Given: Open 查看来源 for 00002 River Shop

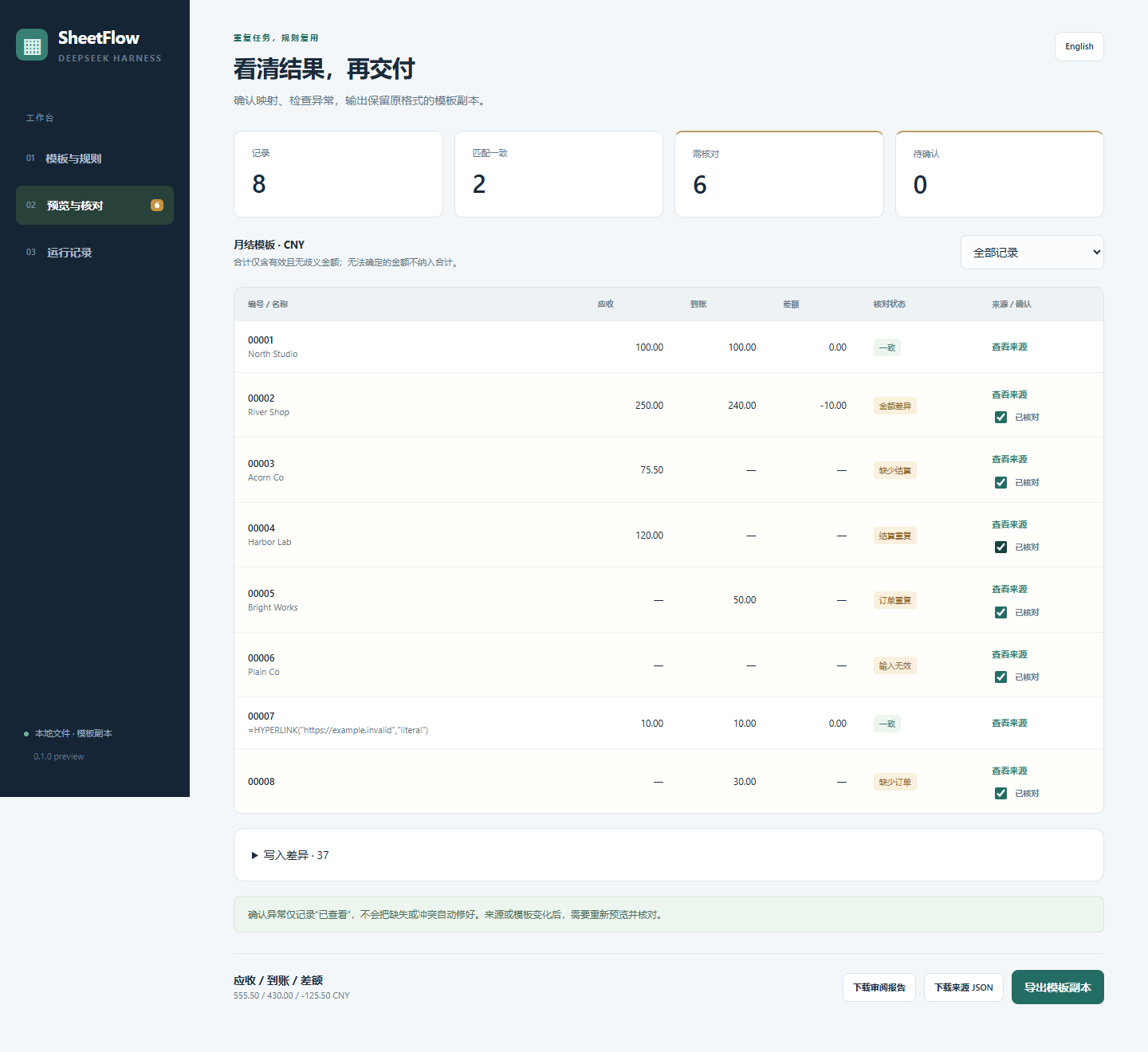Looking at the screenshot, I should (x=1009, y=394).
